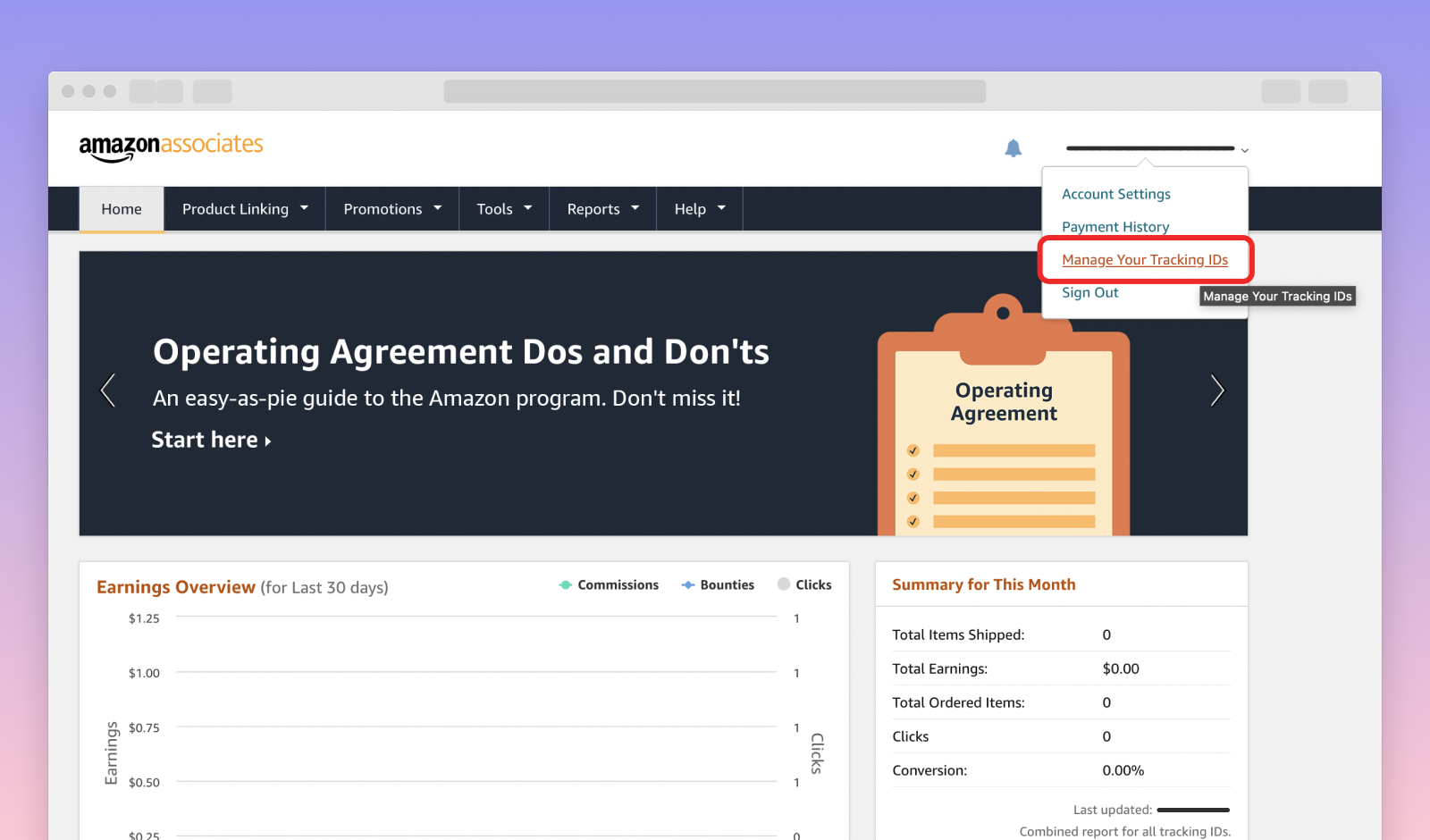Open the Help dropdown menu
The height and width of the screenshot is (840, 1430).
click(700, 209)
